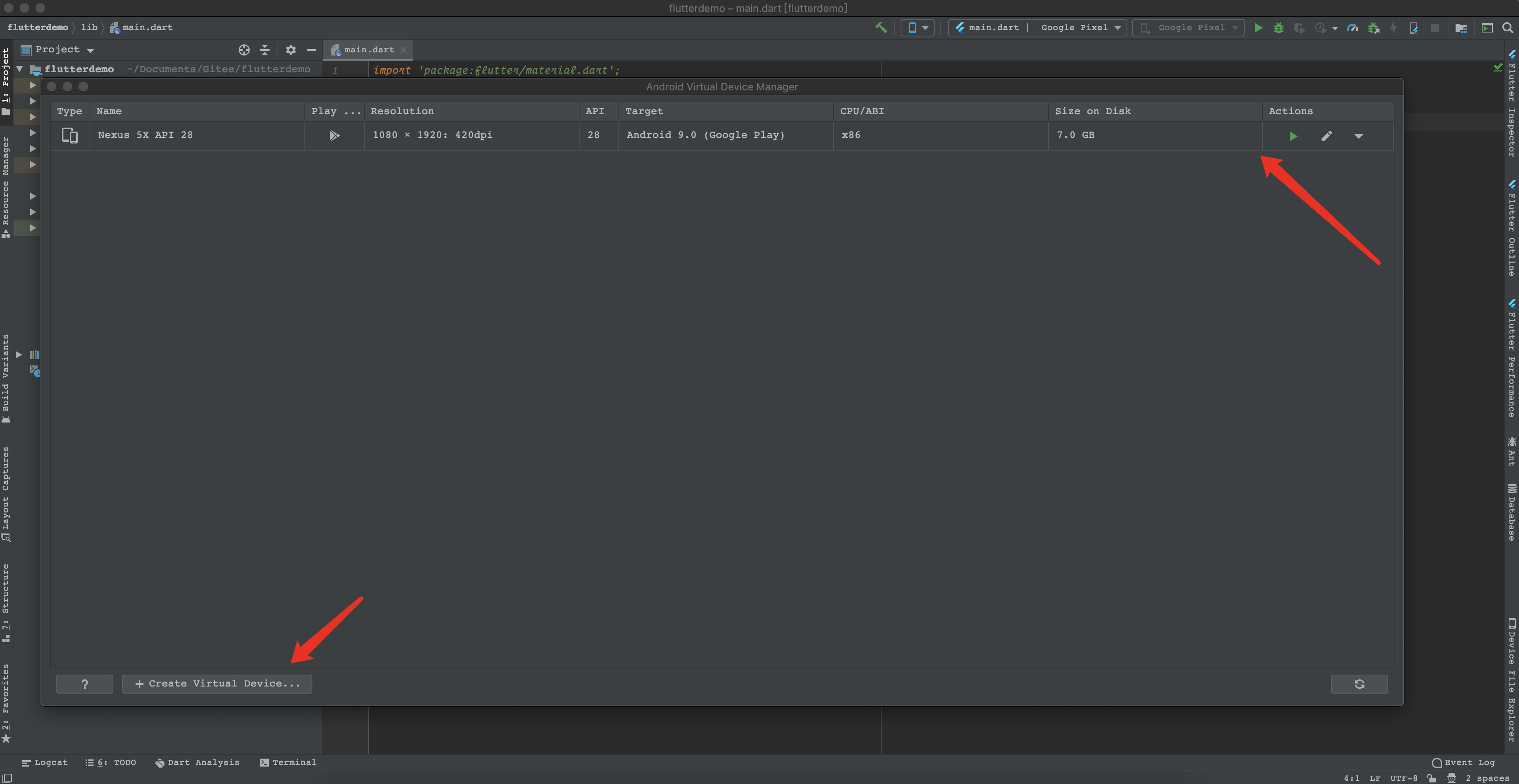Switch to Logcat tool window
This screenshot has width=1519, height=784.
pos(45,762)
